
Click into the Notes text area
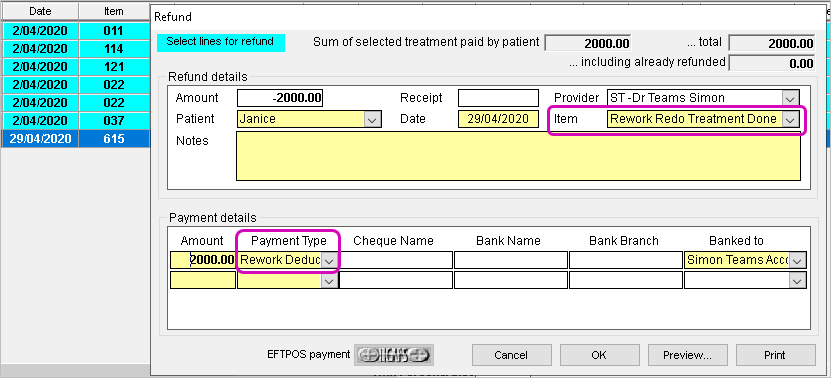tap(518, 156)
